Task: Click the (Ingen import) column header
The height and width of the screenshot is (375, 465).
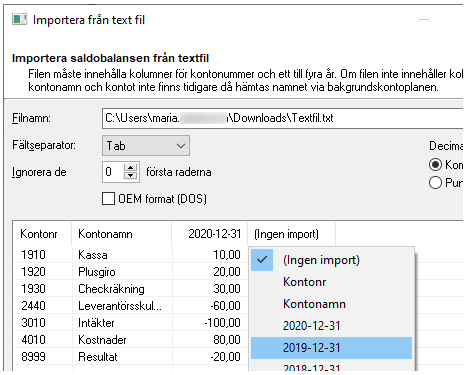Action: [x=291, y=234]
